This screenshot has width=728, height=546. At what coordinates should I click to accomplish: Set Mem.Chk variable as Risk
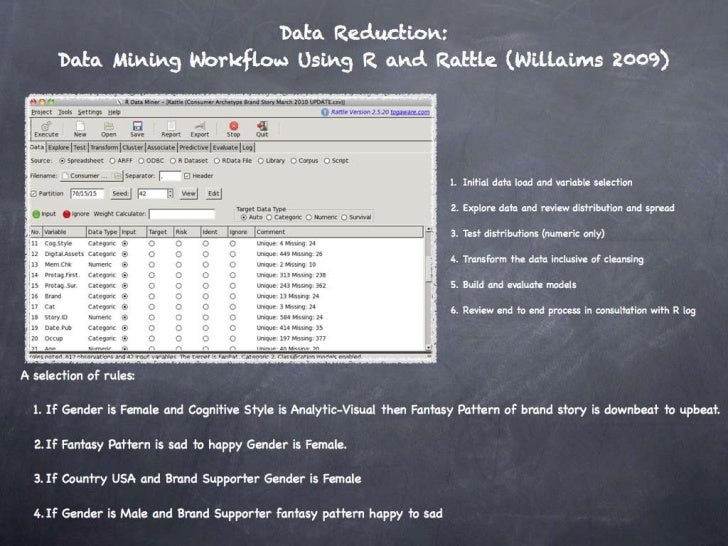179,265
